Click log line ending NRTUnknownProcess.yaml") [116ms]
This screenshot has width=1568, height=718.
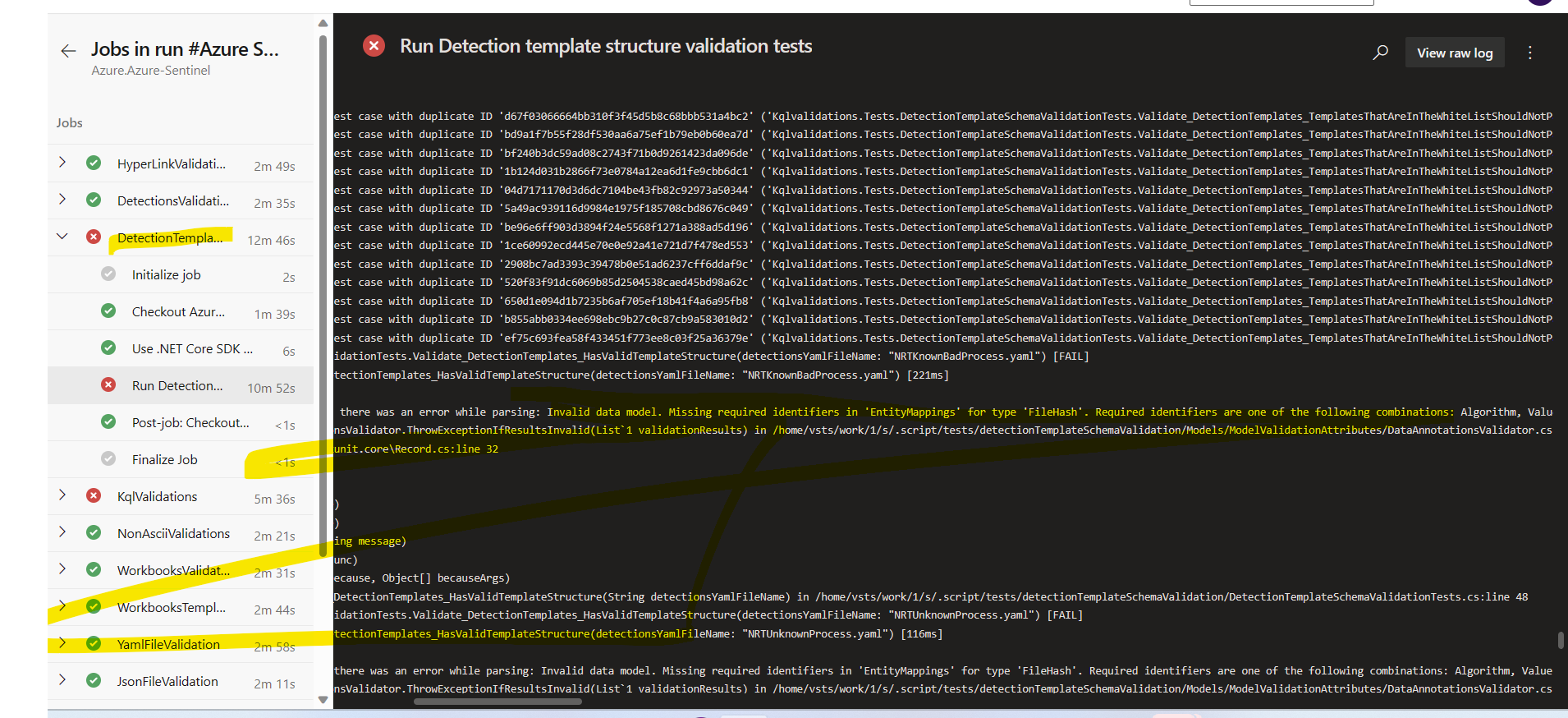(638, 633)
